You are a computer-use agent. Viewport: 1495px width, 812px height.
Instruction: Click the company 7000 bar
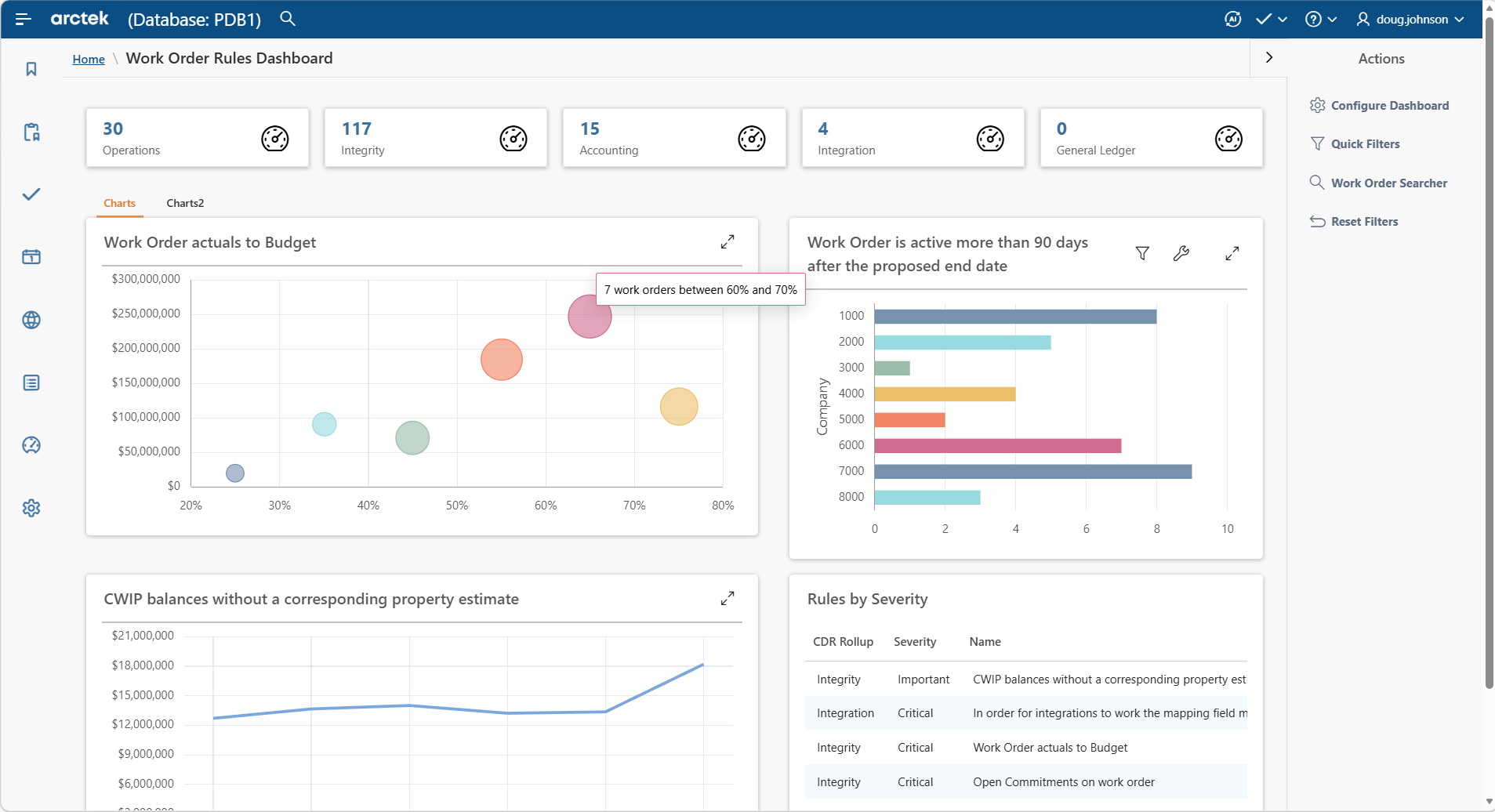pos(1033,472)
